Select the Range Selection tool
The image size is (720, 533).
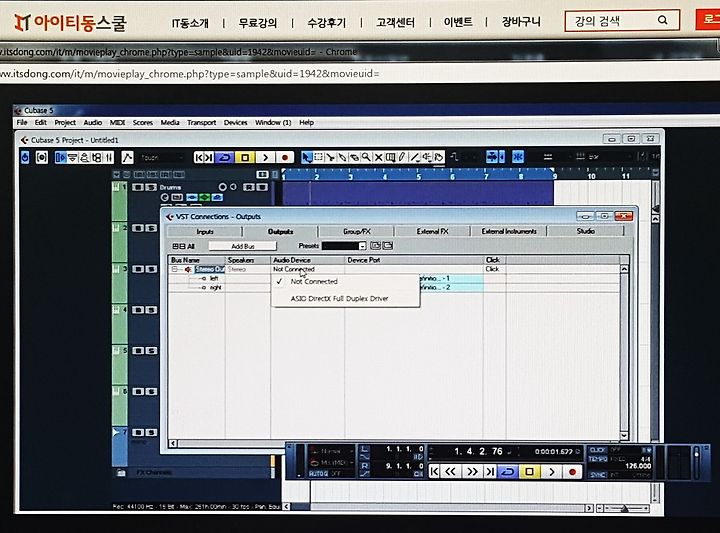[x=318, y=157]
